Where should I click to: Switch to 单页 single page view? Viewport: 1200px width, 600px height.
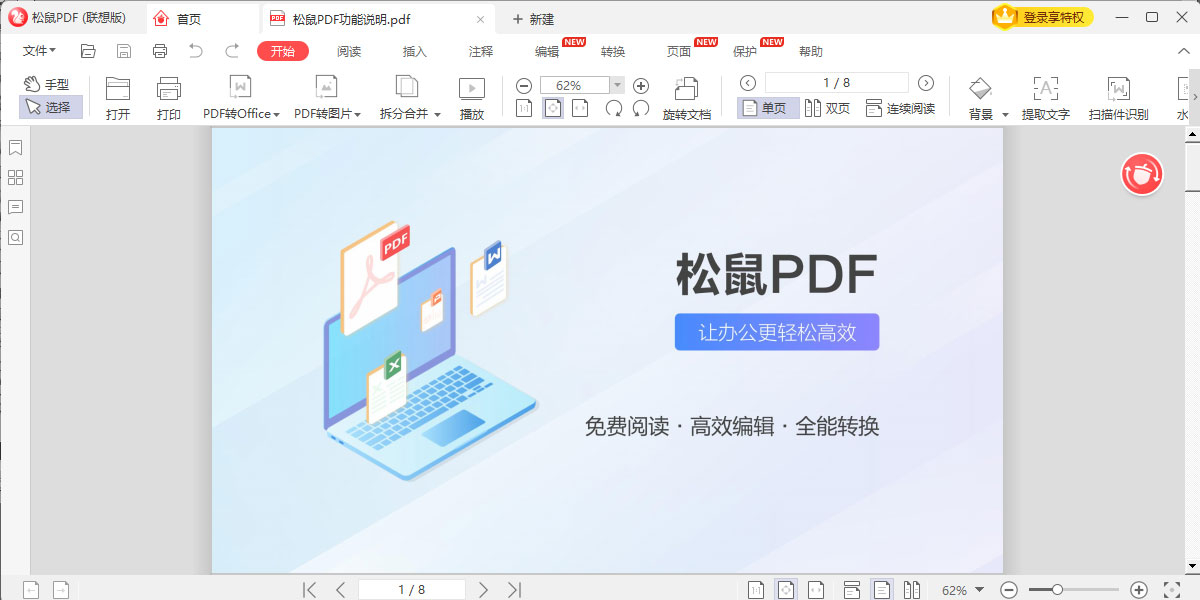(x=768, y=108)
